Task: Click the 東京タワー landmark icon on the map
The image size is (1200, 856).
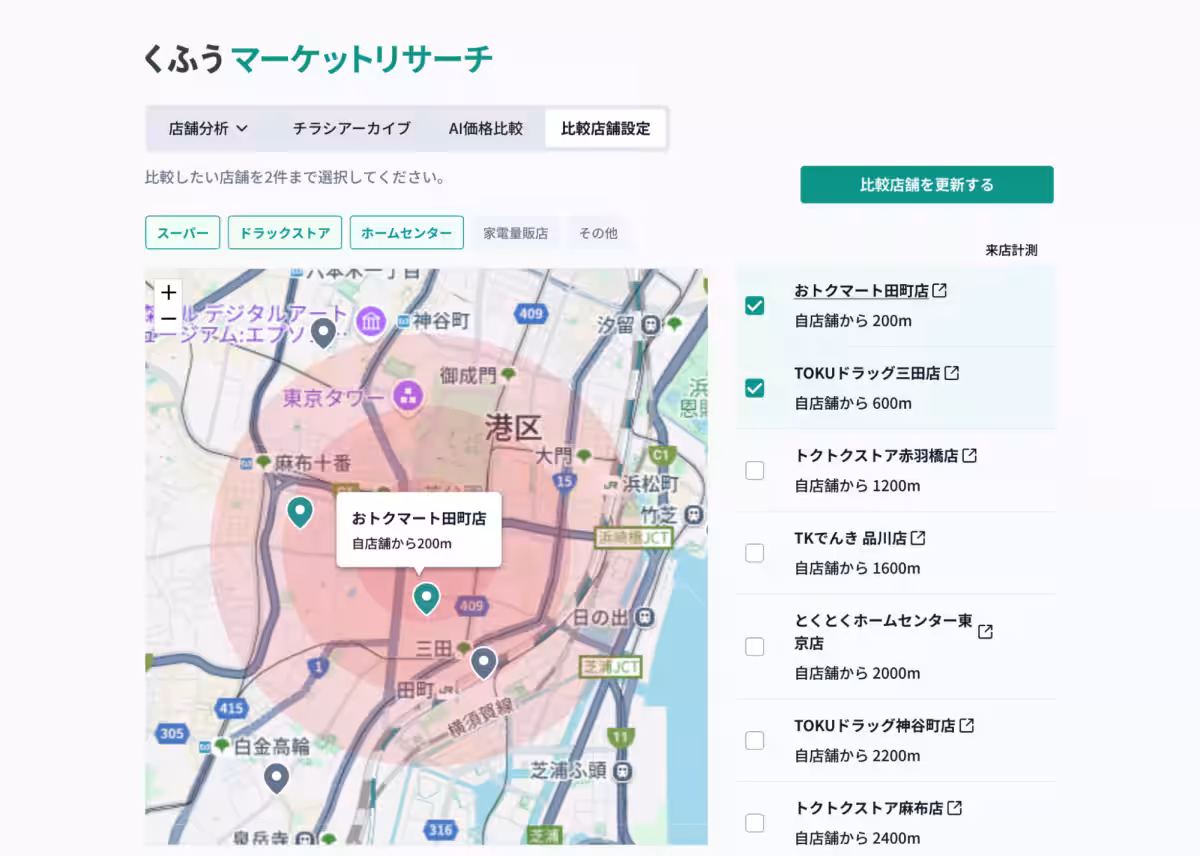Action: click(409, 396)
